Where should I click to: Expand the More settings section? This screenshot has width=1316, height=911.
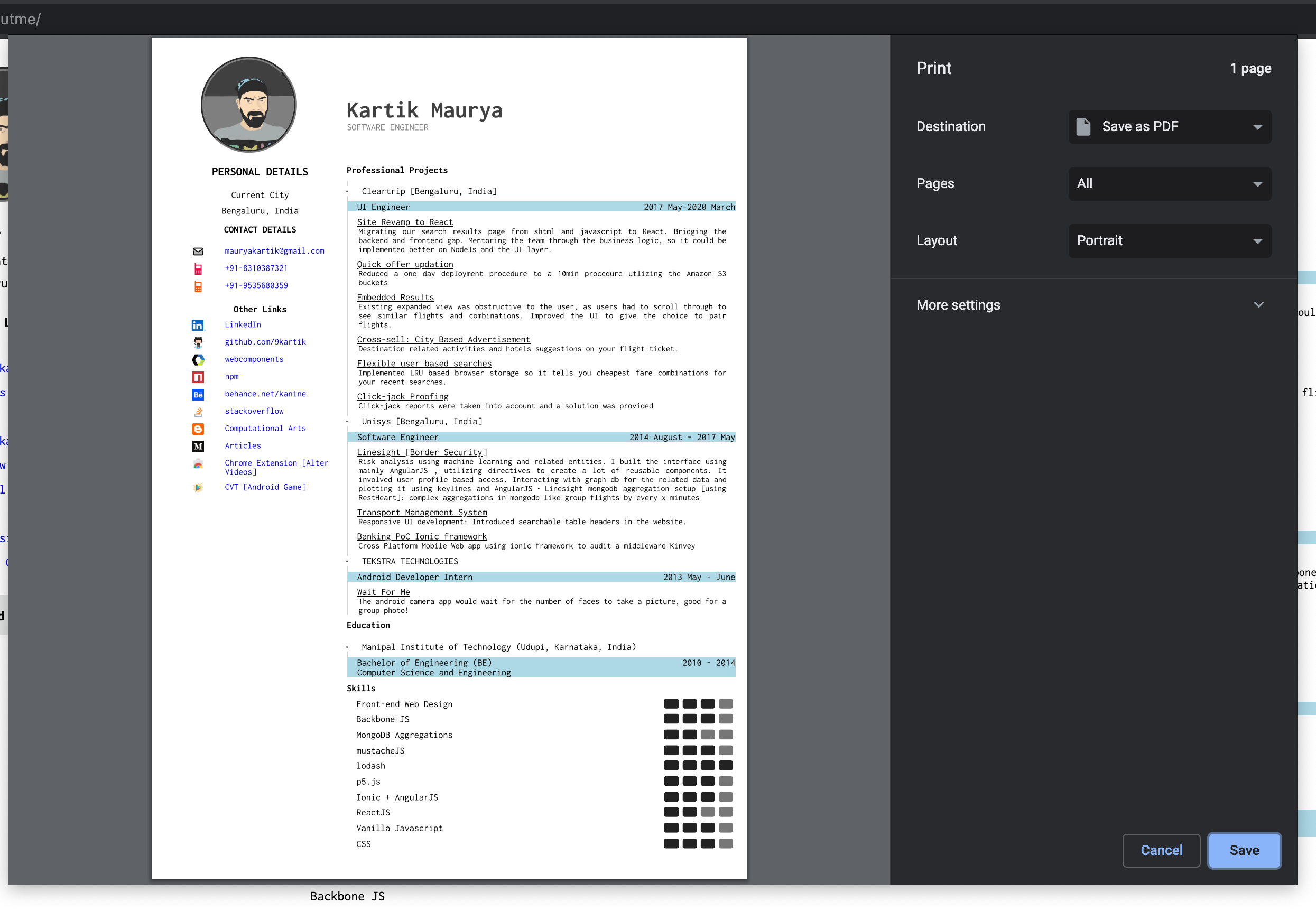pos(1091,305)
